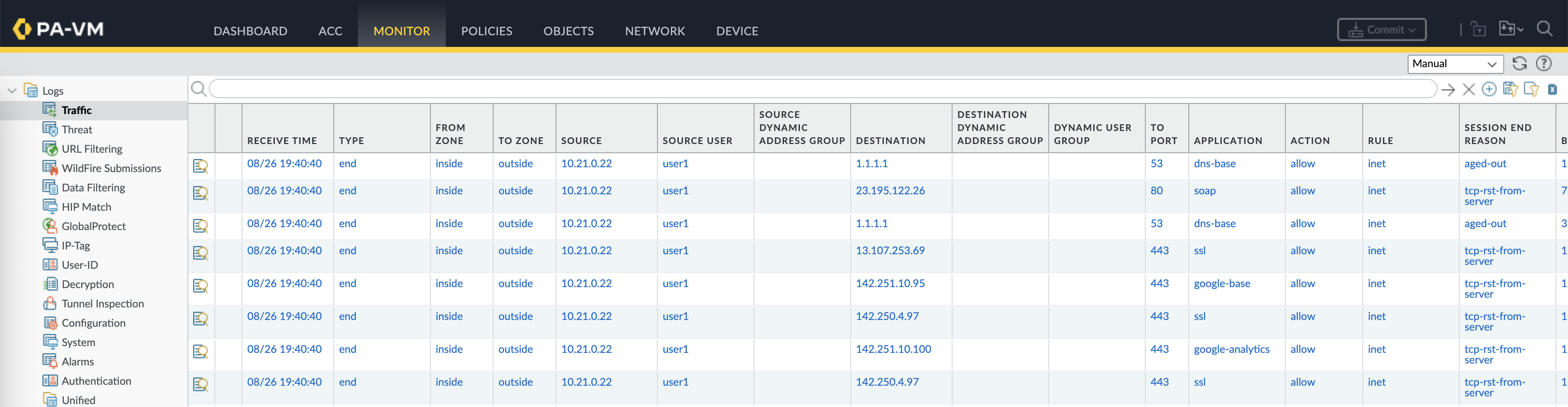The width and height of the screenshot is (1568, 407).
Task: Refresh the log view
Action: click(1519, 63)
